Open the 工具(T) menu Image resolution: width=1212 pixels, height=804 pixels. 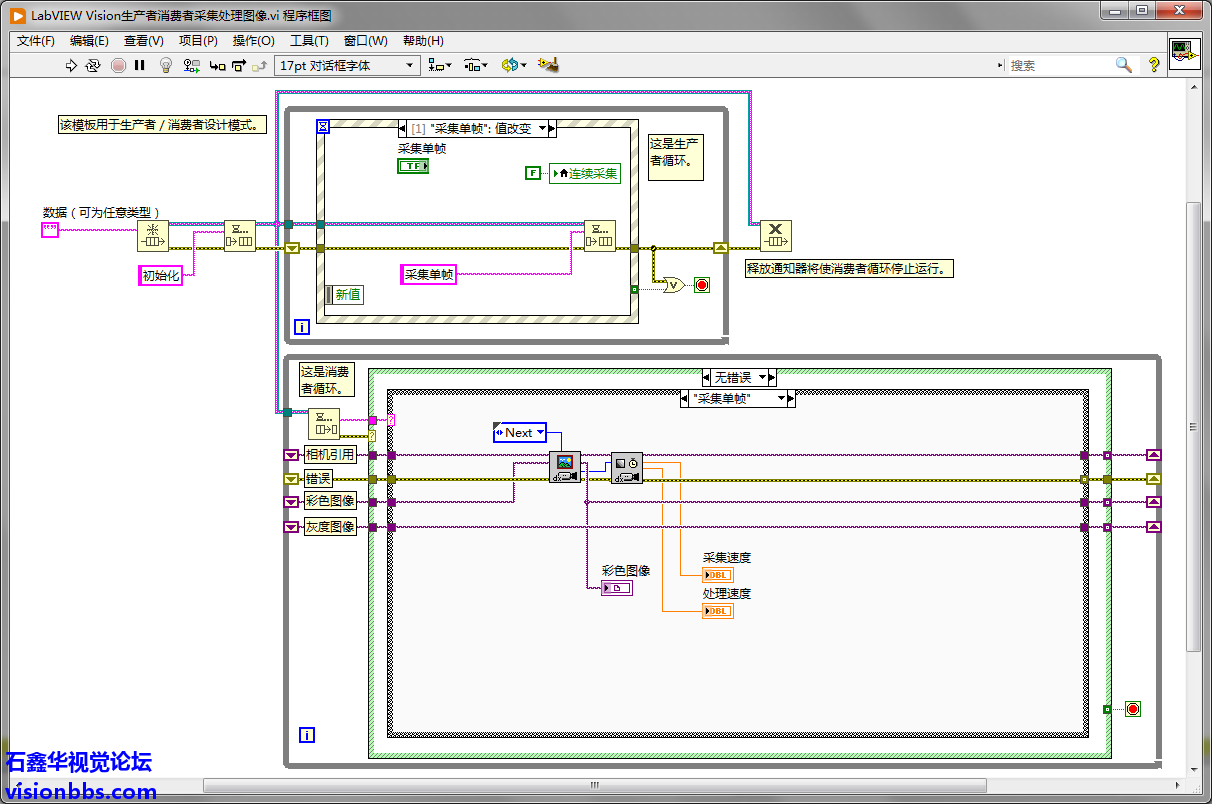[x=309, y=41]
